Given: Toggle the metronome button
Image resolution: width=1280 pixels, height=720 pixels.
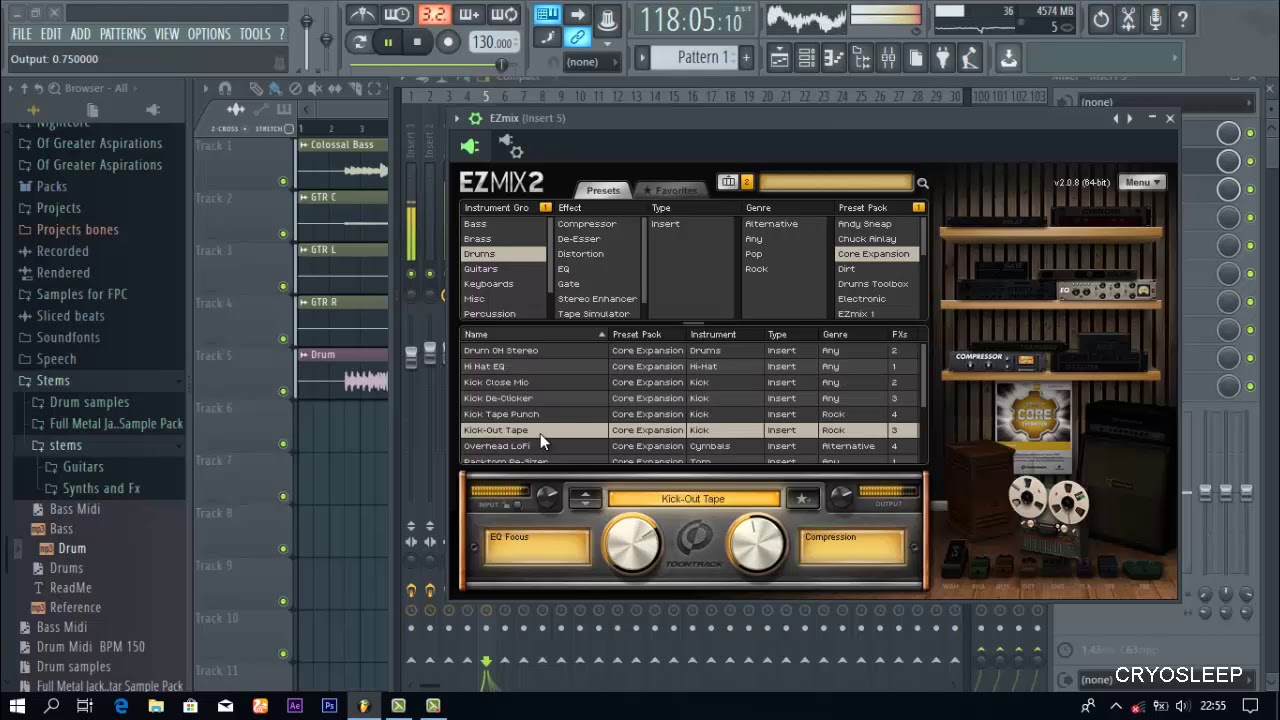Looking at the screenshot, I should click(x=362, y=15).
